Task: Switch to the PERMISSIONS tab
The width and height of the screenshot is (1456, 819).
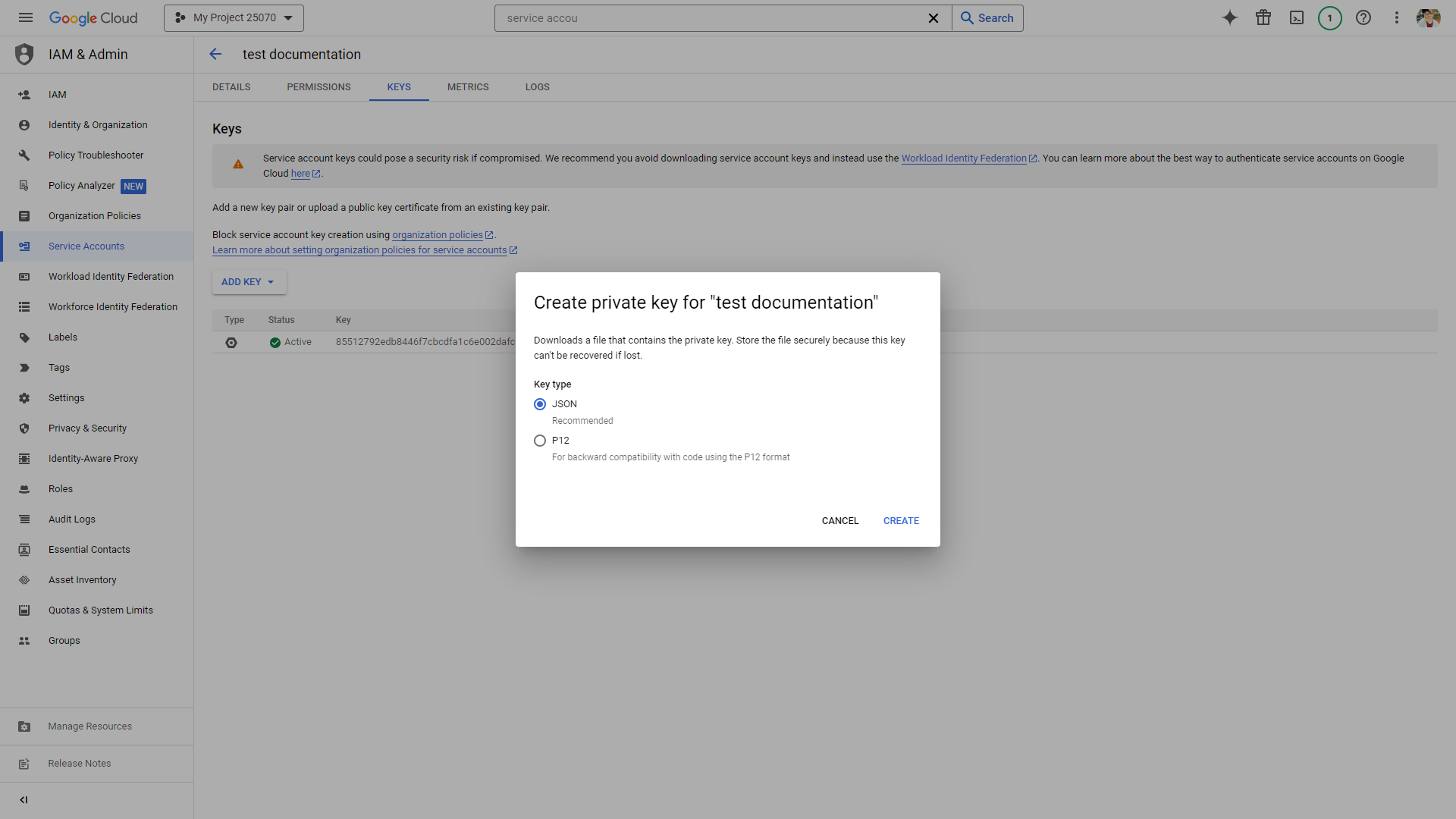Action: pos(318,87)
